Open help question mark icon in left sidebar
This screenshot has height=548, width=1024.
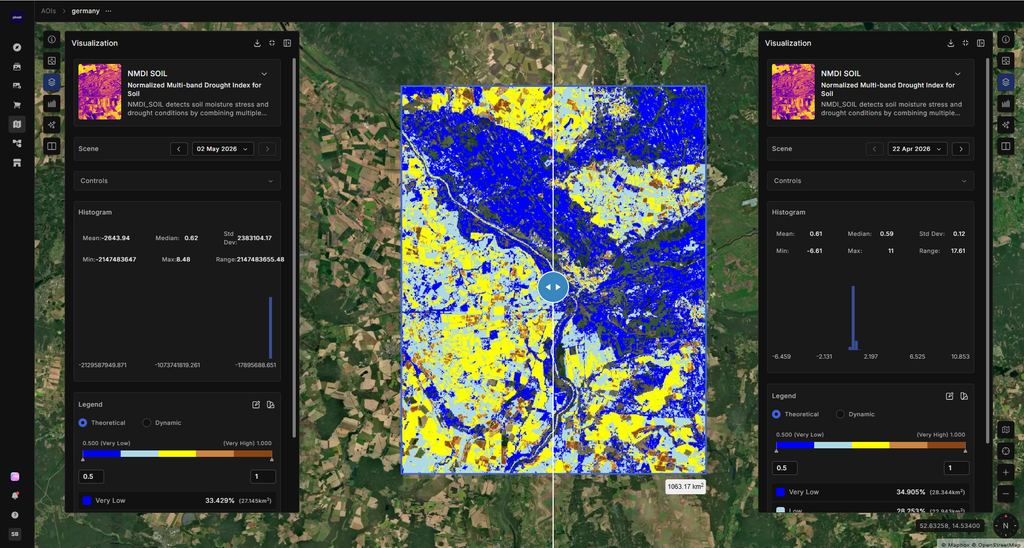15,515
